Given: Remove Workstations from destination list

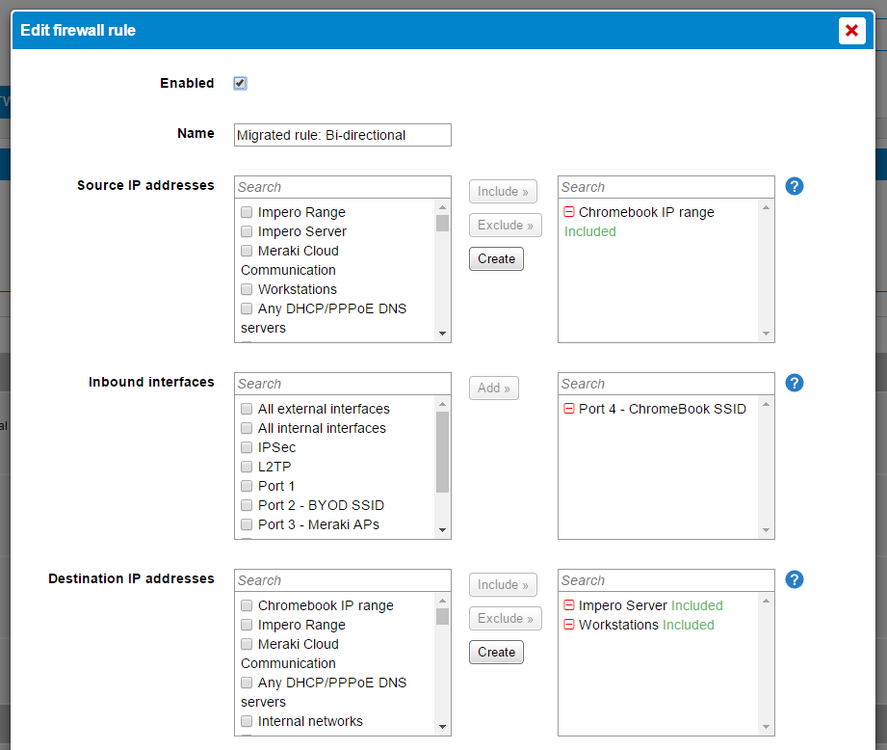Looking at the screenshot, I should 569,624.
